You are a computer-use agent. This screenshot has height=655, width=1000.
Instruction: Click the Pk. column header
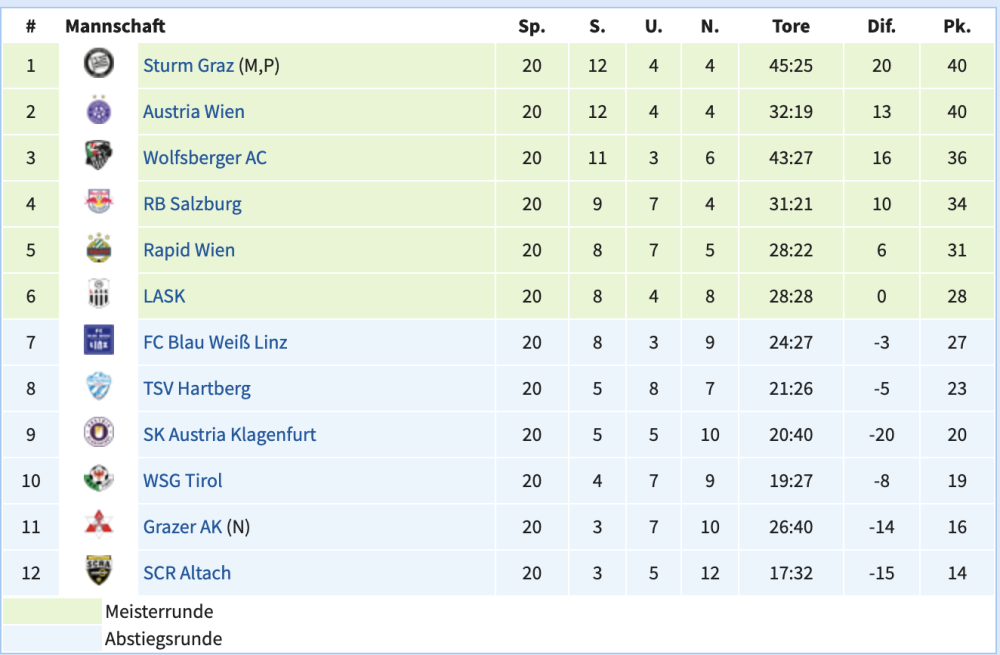(957, 27)
